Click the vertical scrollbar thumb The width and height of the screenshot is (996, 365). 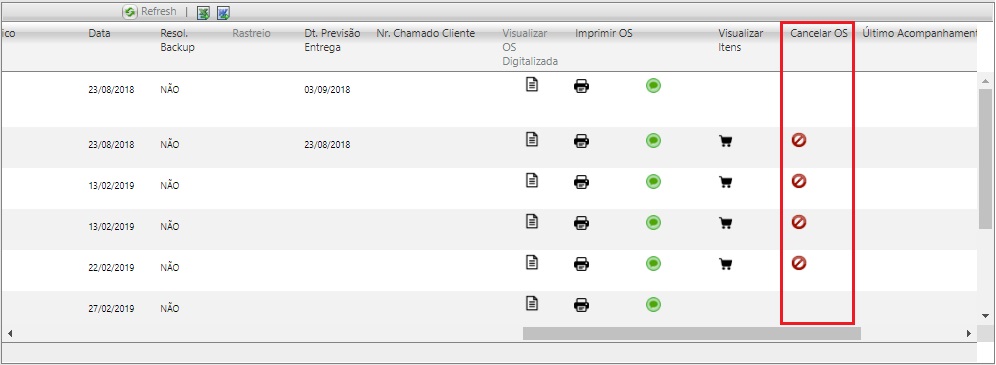click(985, 159)
